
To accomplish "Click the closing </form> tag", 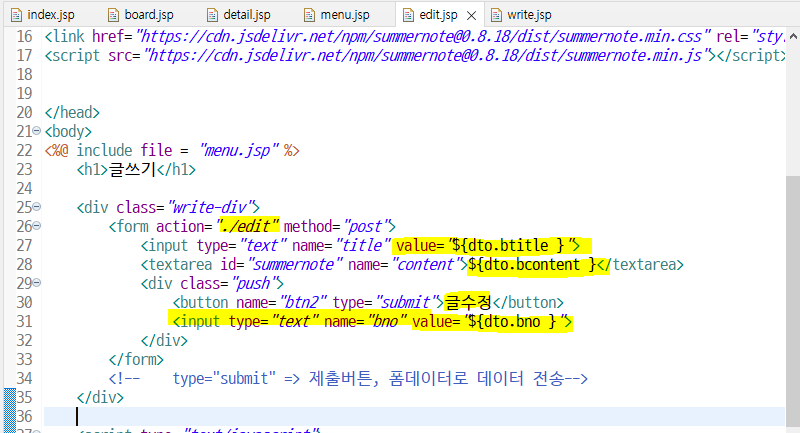I will click(x=136, y=359).
